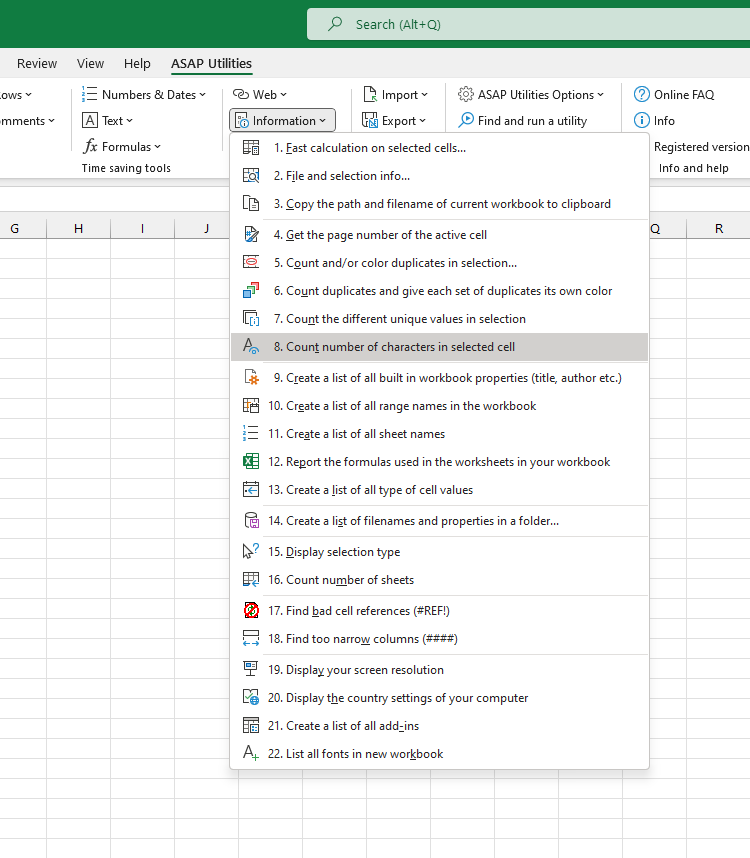The height and width of the screenshot is (858, 750).
Task: Choose List all fonts in new workbook
Action: tap(439, 753)
